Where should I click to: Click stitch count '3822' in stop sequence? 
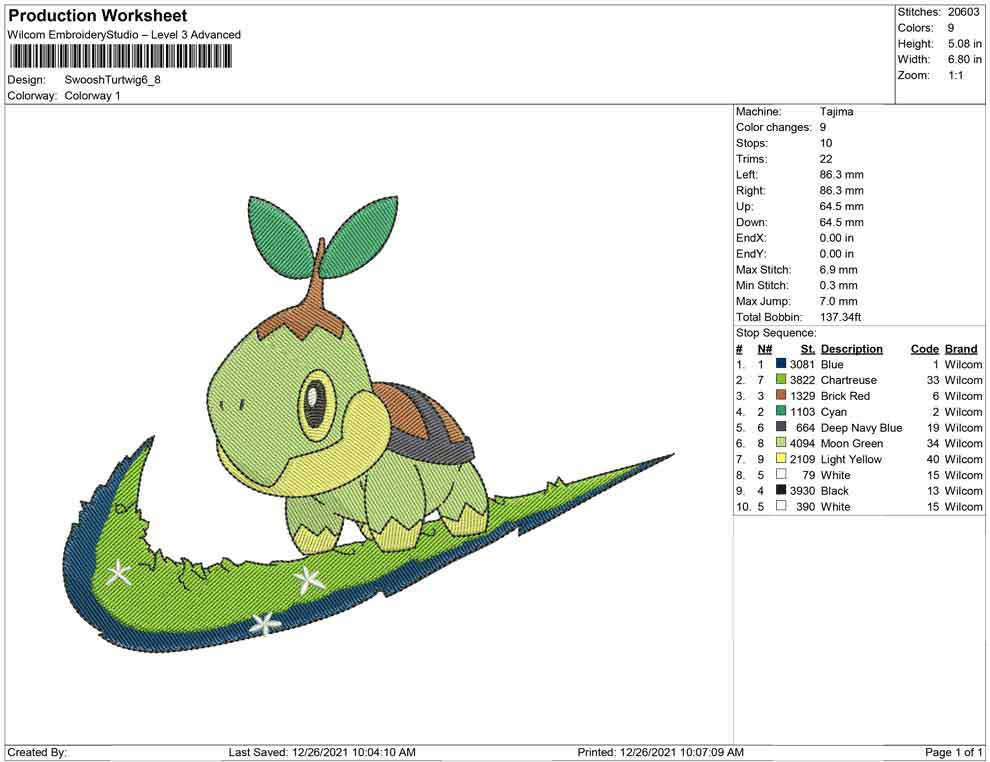coord(802,380)
